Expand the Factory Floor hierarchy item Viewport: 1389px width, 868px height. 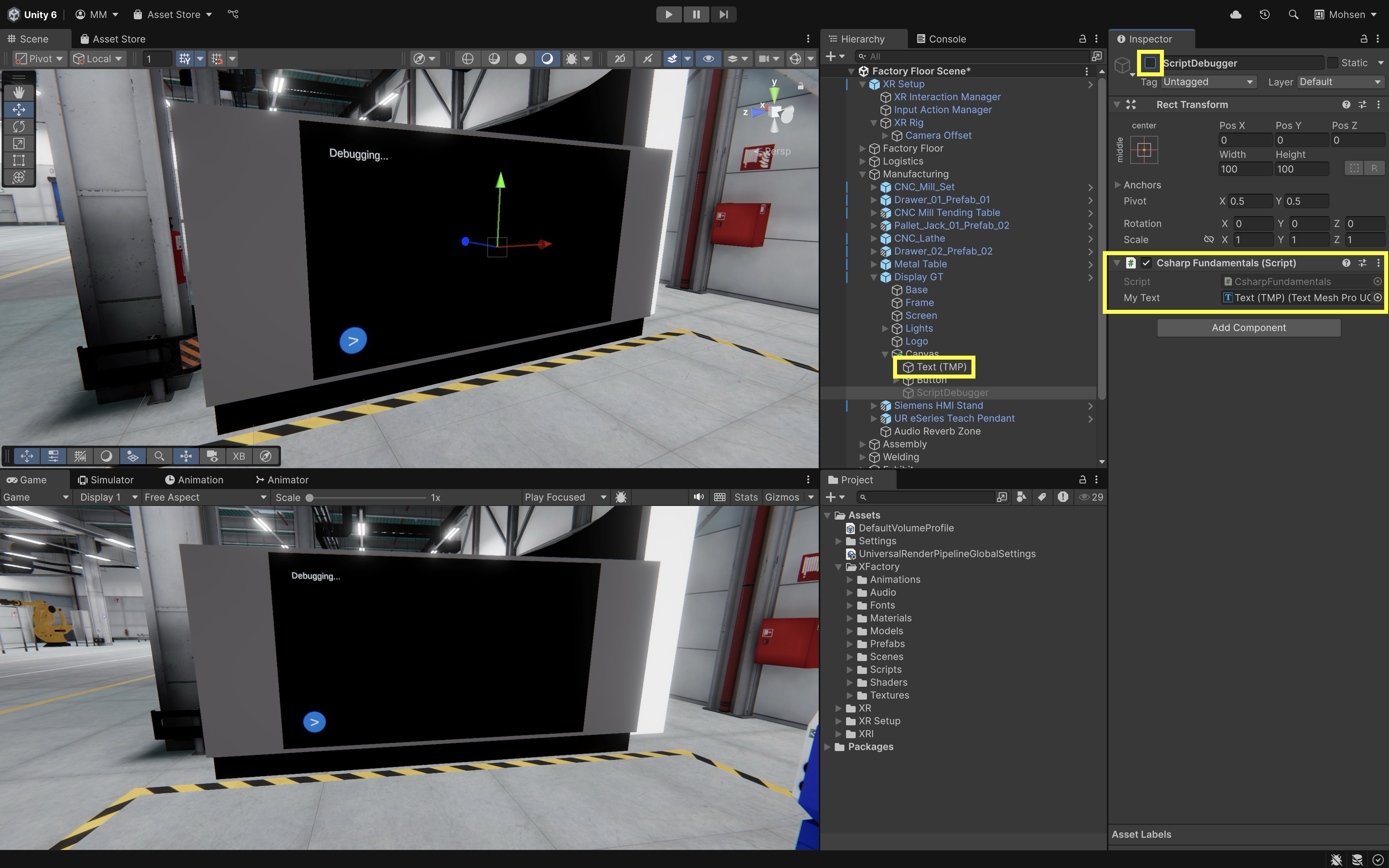[x=862, y=149]
